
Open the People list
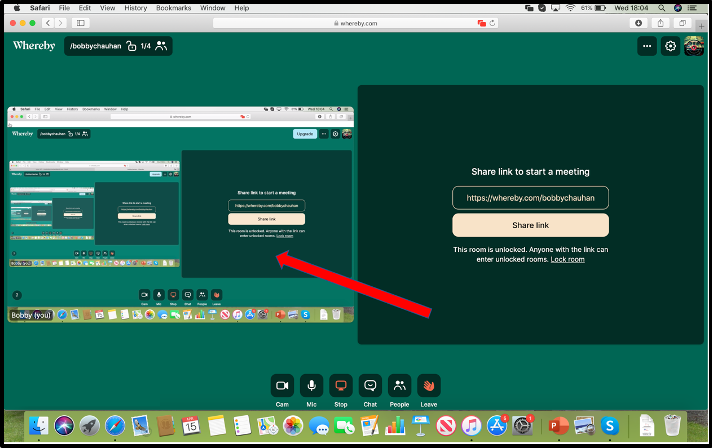[400, 386]
